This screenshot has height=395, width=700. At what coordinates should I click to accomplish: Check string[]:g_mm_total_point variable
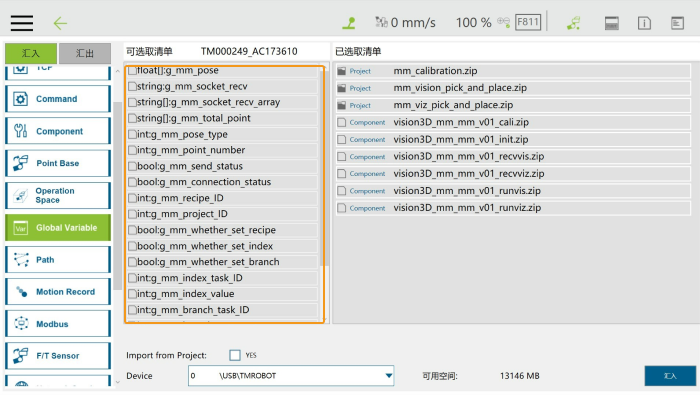[132, 118]
